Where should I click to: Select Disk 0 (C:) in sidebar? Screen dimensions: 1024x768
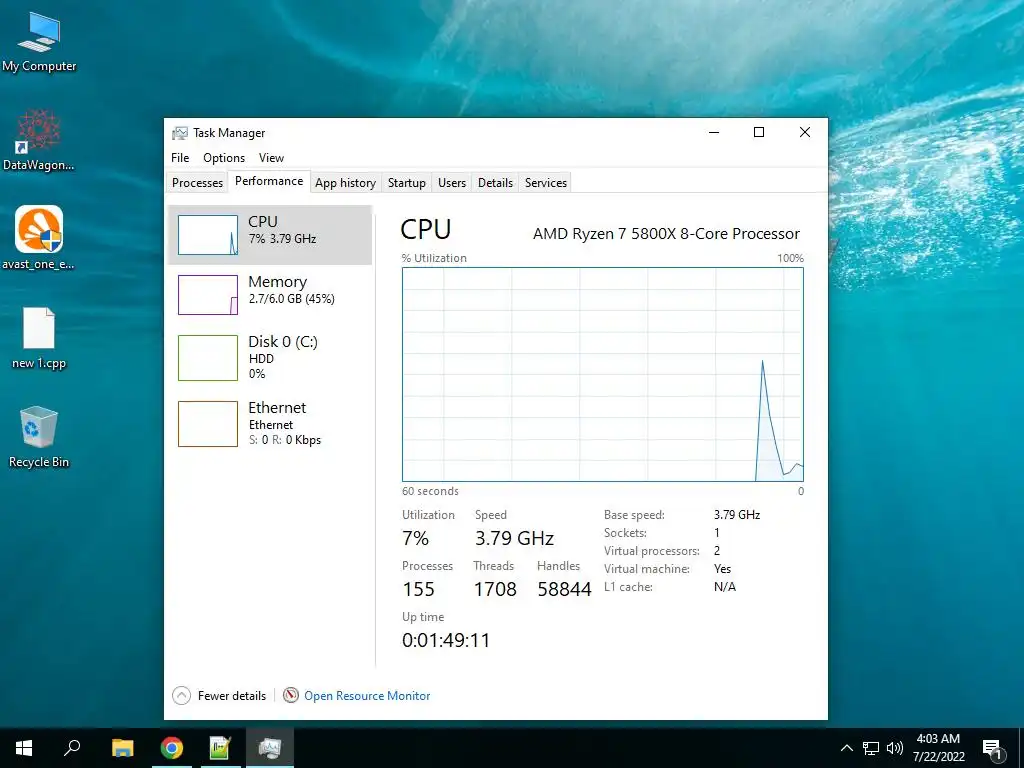(x=270, y=358)
